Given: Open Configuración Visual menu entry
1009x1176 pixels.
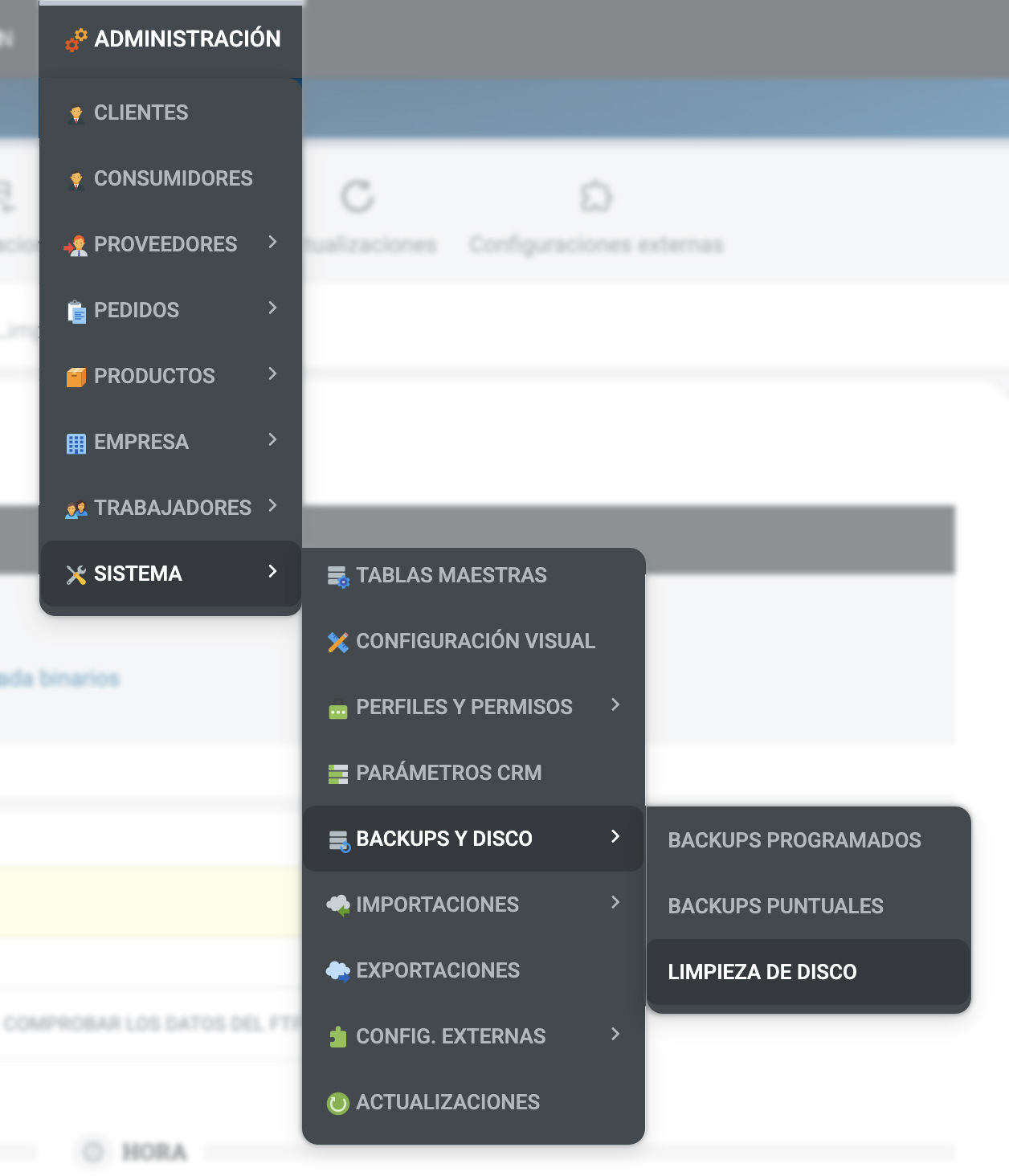Looking at the screenshot, I should tap(473, 641).
